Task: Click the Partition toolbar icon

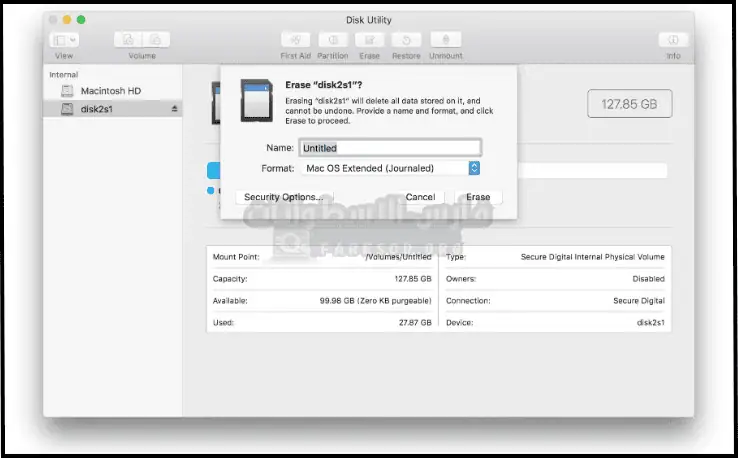Action: [332, 40]
